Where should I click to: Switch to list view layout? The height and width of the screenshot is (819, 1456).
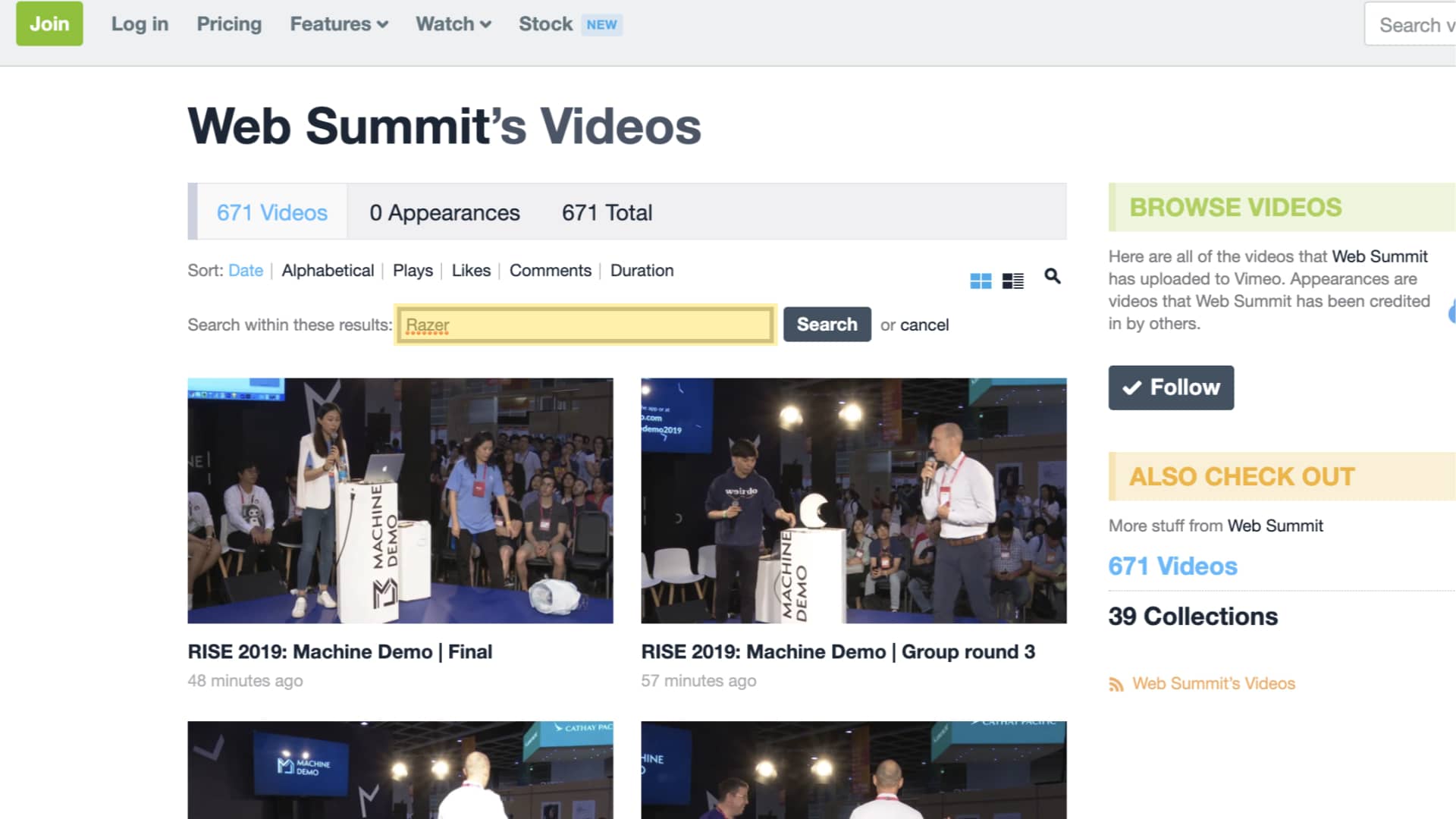(1012, 279)
